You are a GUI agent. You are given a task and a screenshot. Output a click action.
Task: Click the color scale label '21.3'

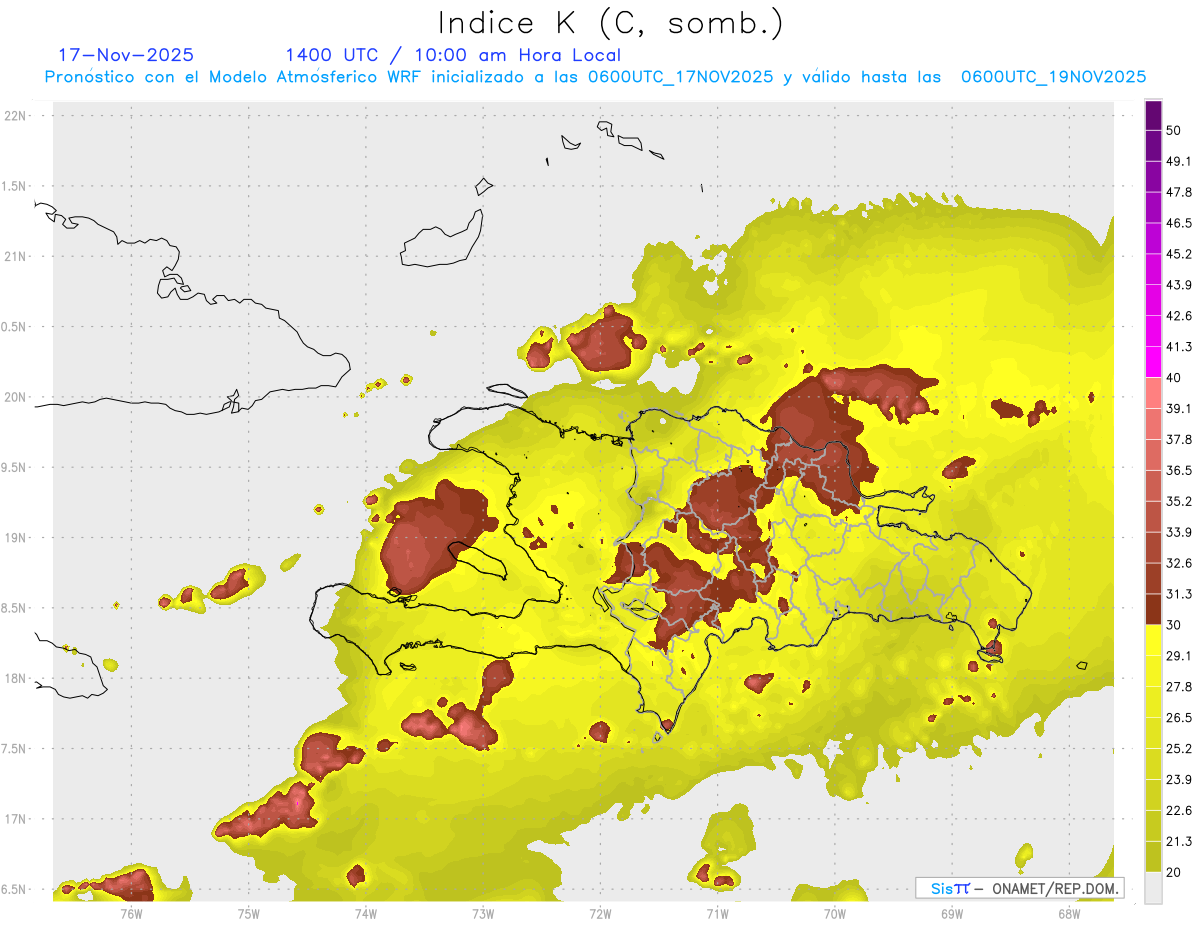pyautogui.click(x=1179, y=841)
